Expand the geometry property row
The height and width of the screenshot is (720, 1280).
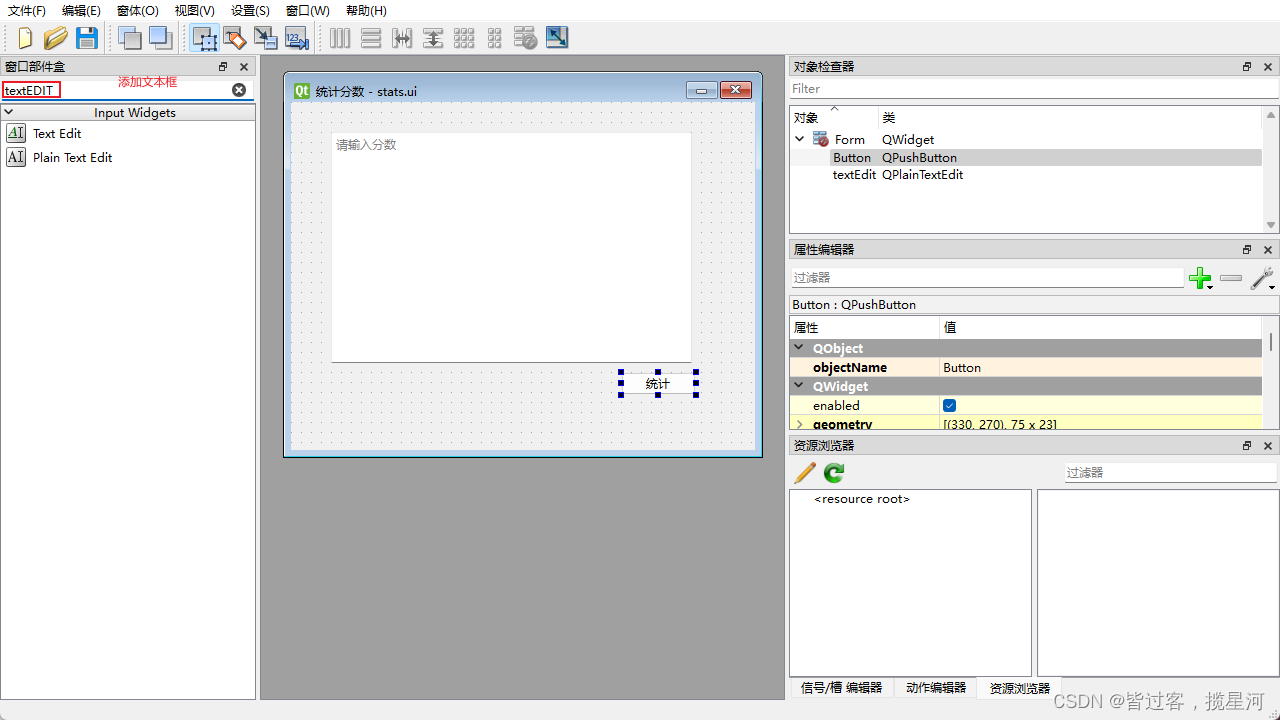pos(799,424)
